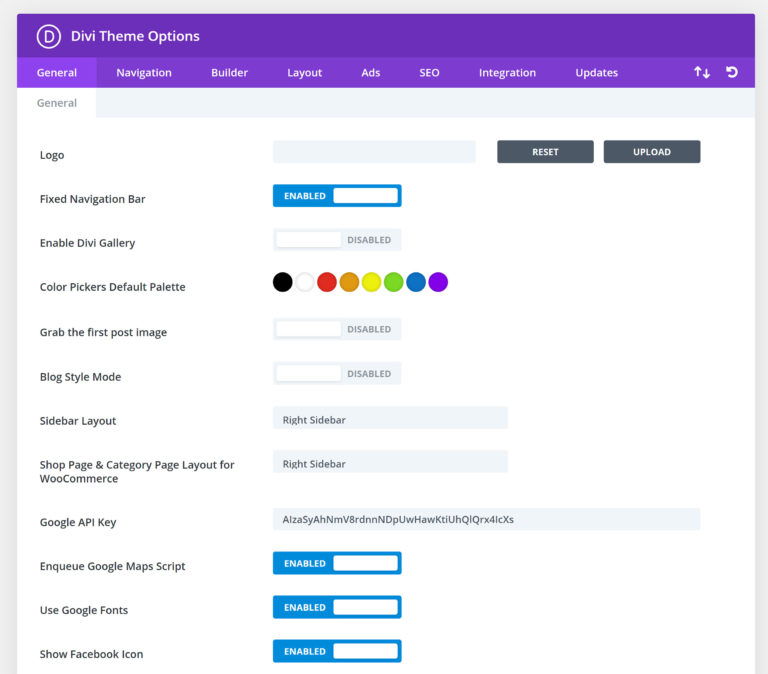Switch to the Navigation tab
The image size is (768, 674).
144,72
